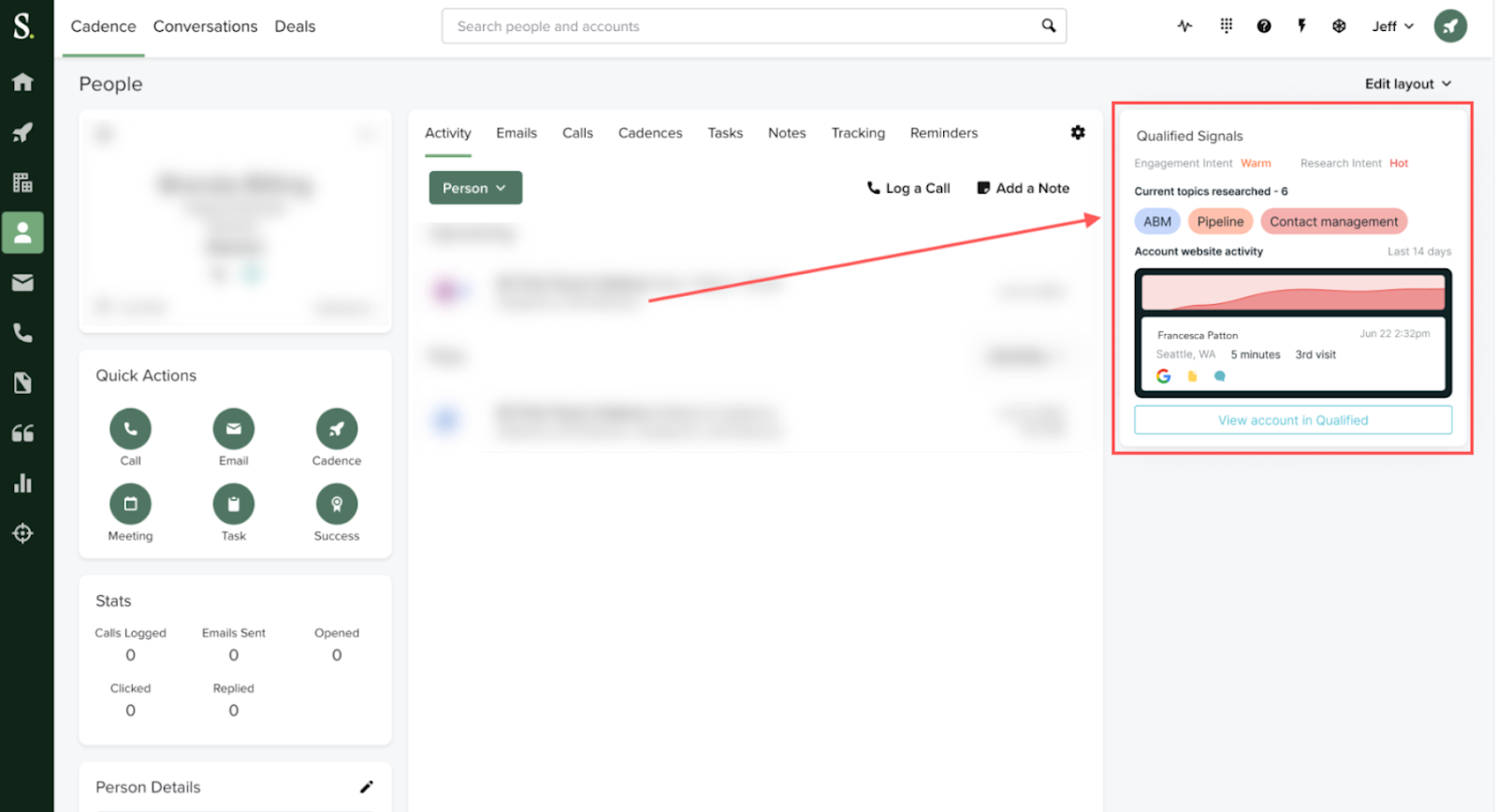Click the Clicked stat label
Screen dimensions: 1497x812
coord(130,689)
